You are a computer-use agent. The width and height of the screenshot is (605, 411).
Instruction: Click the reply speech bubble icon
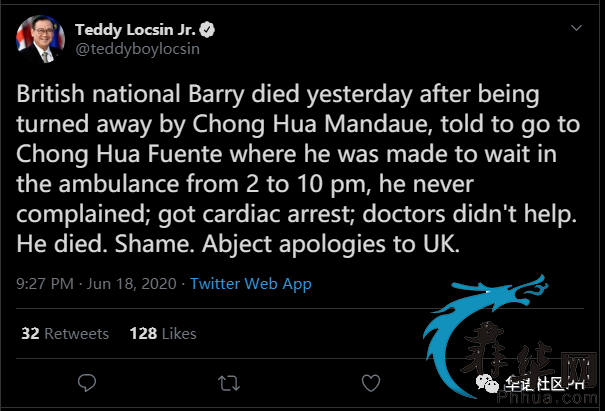(x=87, y=382)
